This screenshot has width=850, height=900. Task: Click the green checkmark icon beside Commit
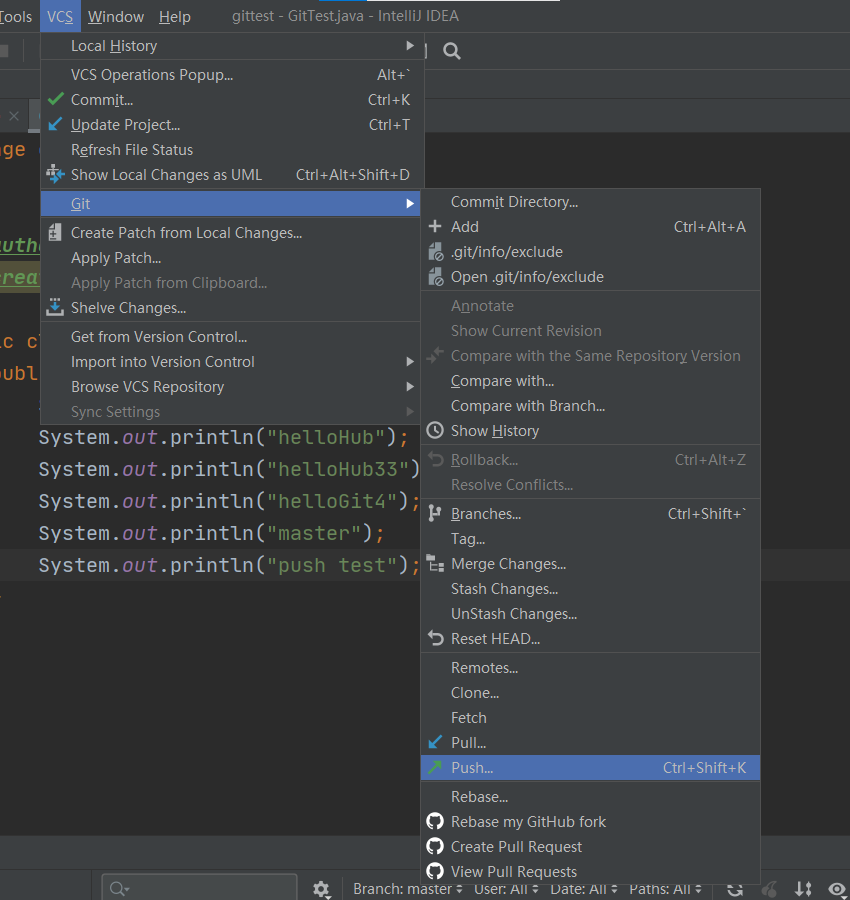(56, 99)
